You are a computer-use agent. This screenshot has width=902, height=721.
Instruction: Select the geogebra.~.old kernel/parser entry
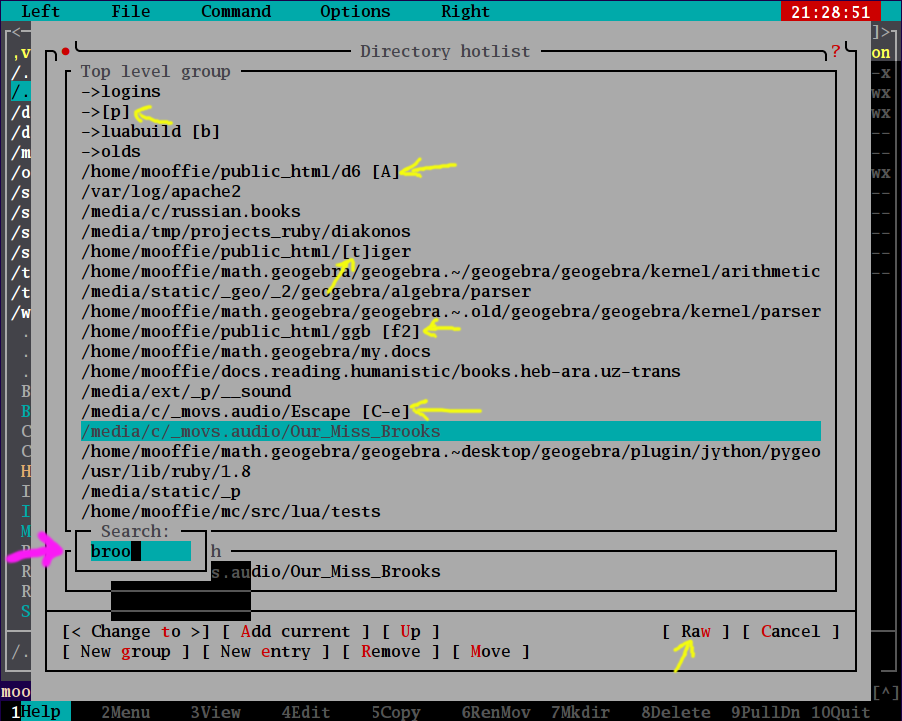point(451,311)
